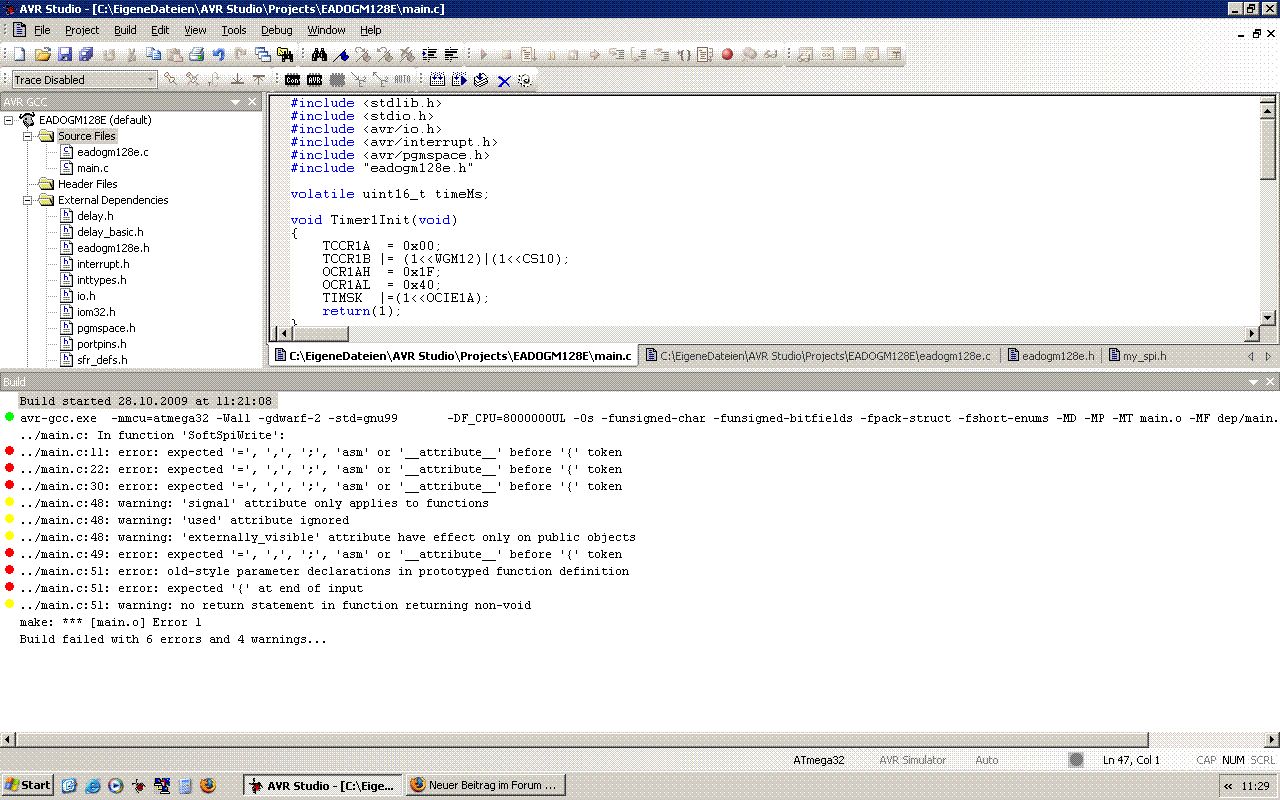
Task: Click the Con connect chip icon
Action: click(292, 80)
